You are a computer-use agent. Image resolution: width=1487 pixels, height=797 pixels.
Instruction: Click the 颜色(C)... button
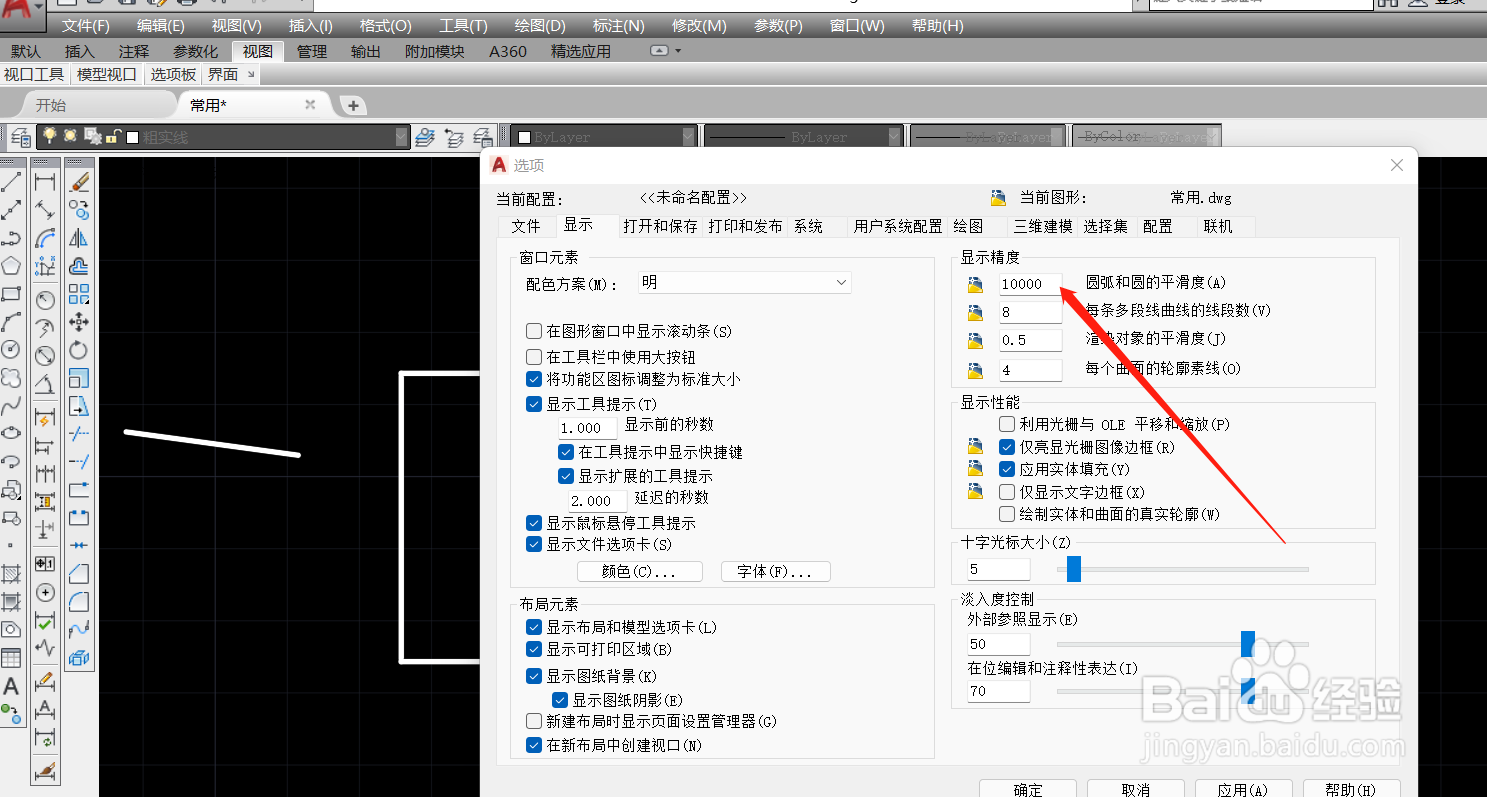(639, 571)
